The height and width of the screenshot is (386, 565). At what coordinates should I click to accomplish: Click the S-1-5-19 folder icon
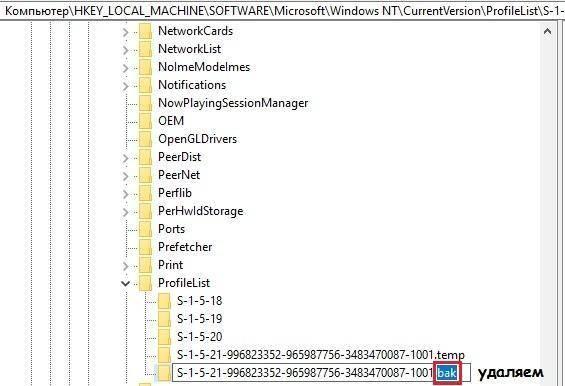coord(164,319)
